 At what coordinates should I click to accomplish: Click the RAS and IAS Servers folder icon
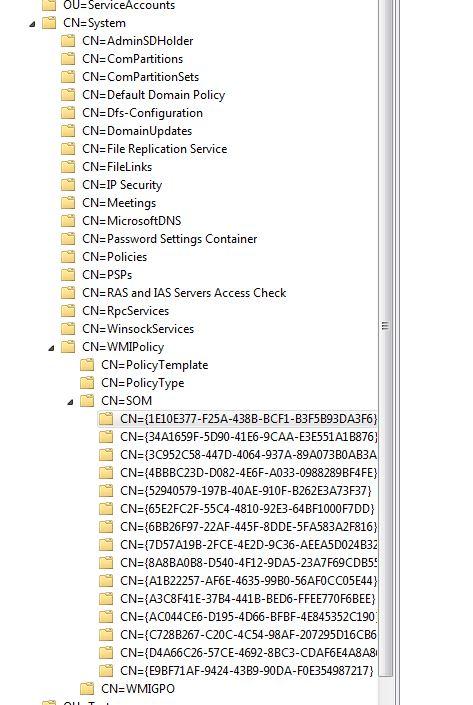[x=68, y=293]
